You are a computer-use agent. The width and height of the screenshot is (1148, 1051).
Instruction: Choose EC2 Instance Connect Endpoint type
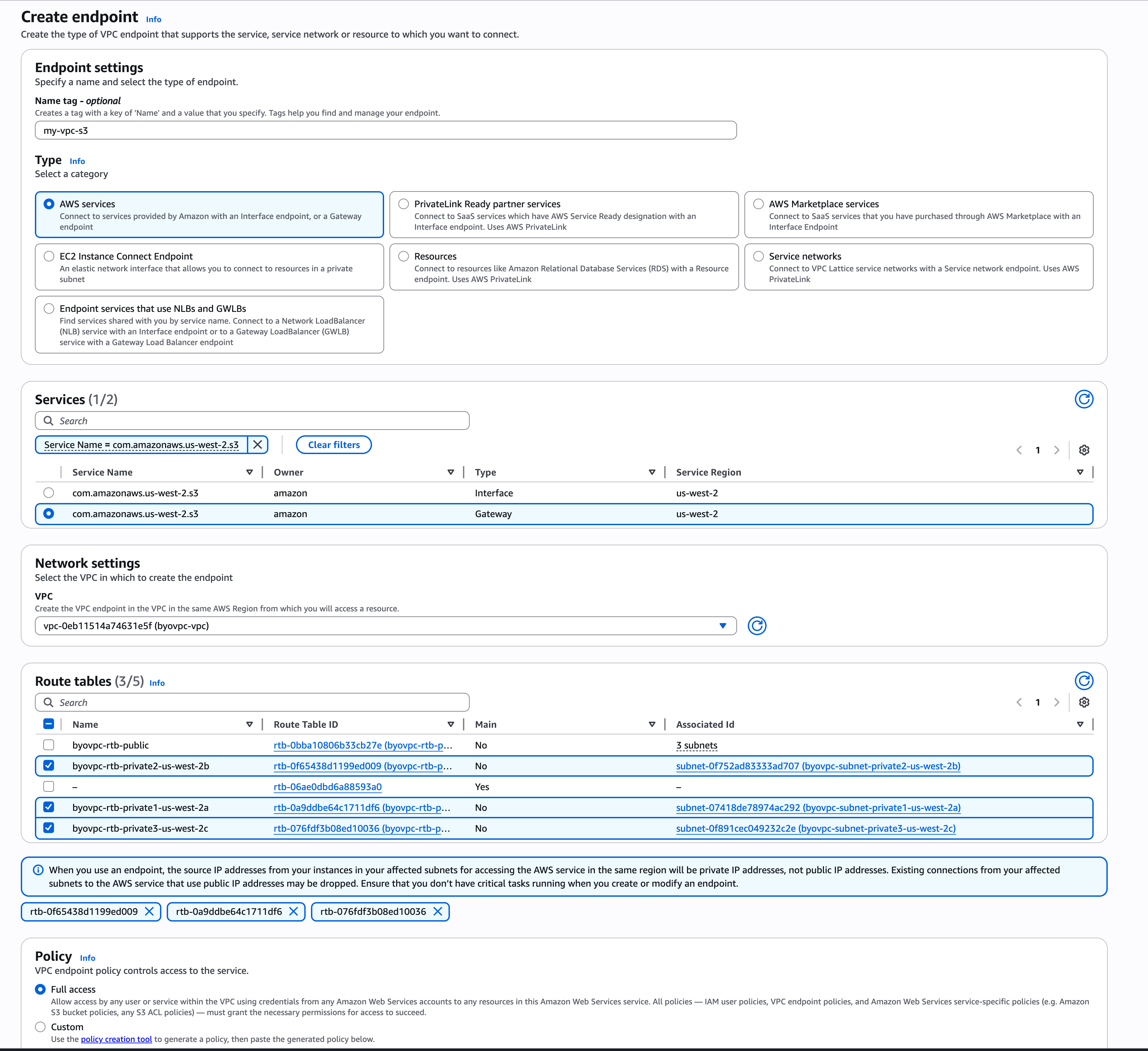(x=49, y=256)
